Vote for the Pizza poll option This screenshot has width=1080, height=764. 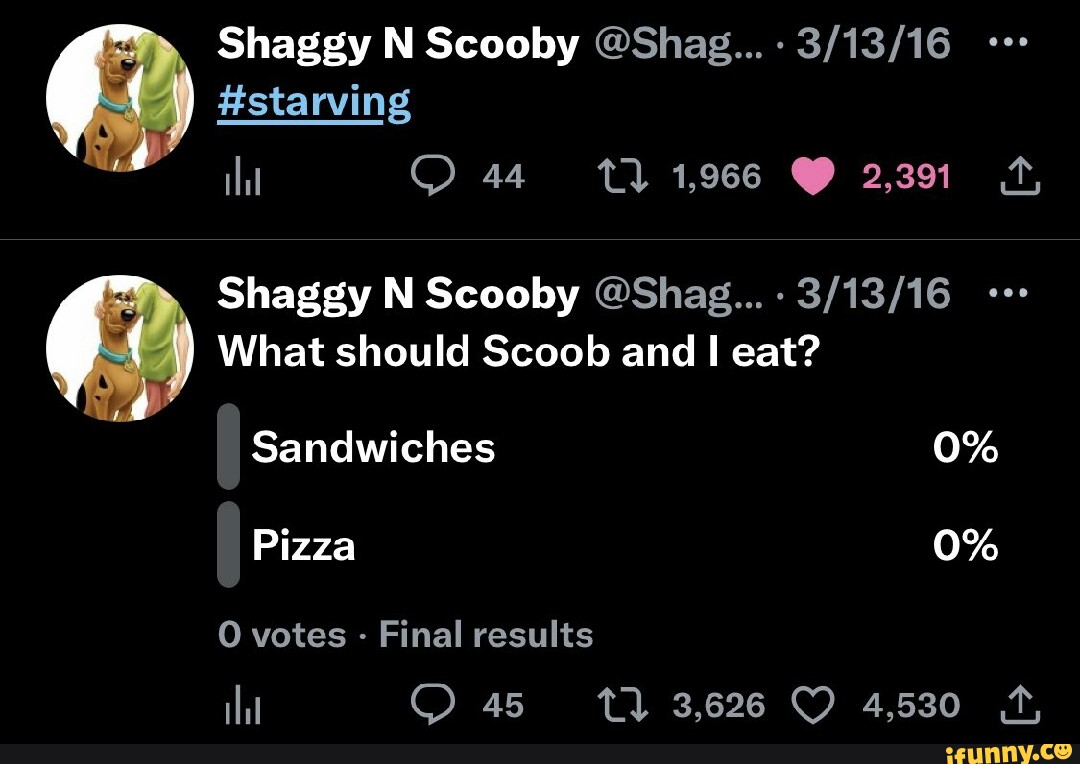[x=305, y=546]
